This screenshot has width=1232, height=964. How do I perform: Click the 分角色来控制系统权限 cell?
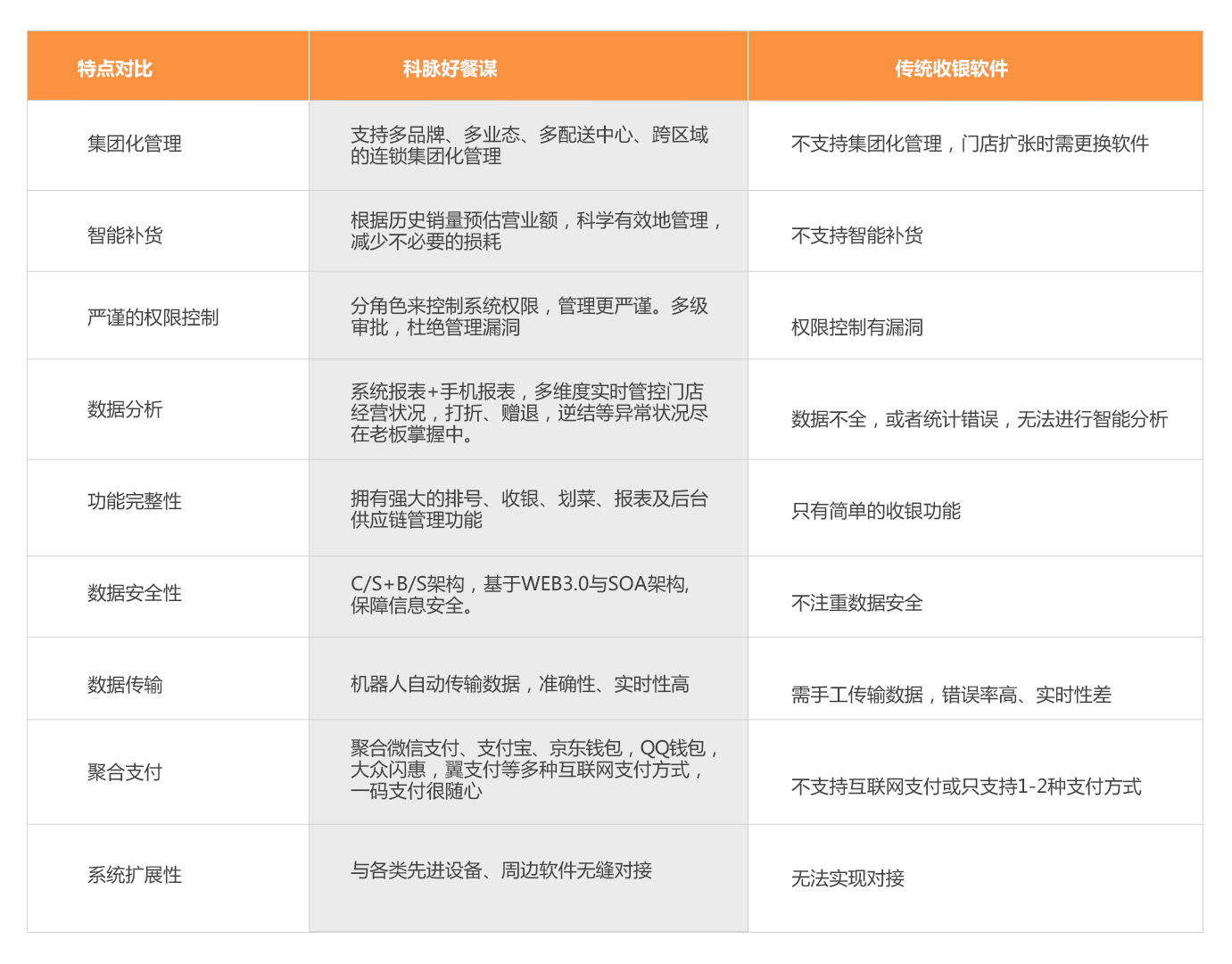tap(528, 316)
